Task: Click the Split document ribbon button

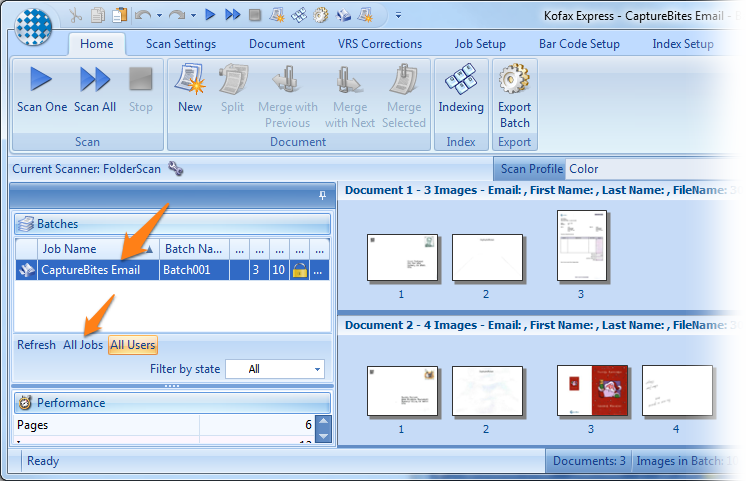Action: tap(233, 89)
